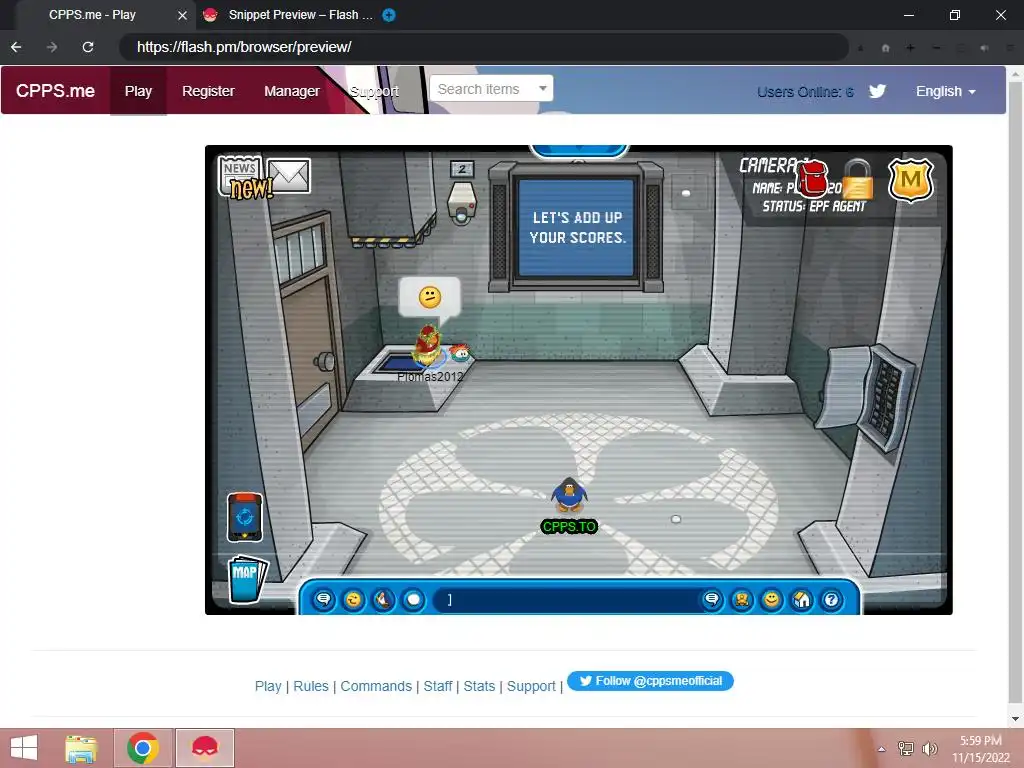Open the winking emote menu
Screen dimensions: 1024x768
[x=353, y=600]
